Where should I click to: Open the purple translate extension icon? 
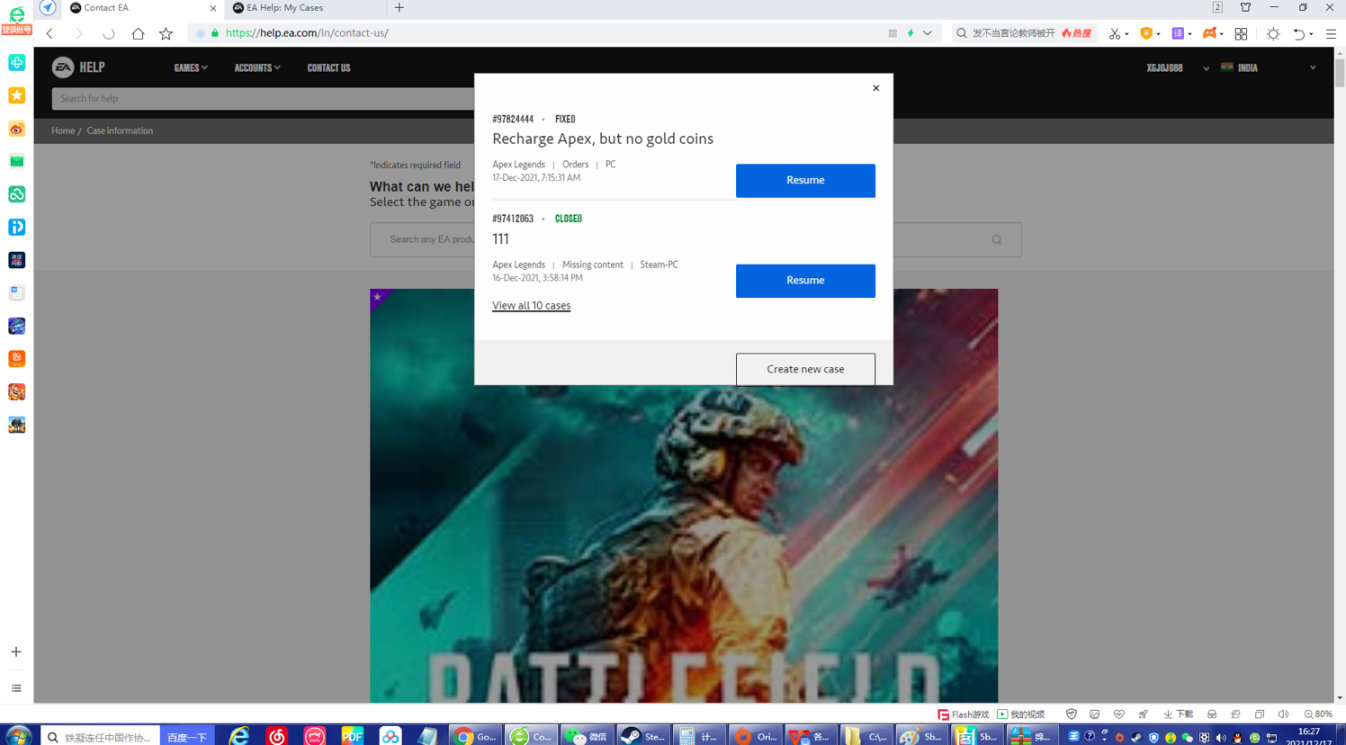point(1178,33)
